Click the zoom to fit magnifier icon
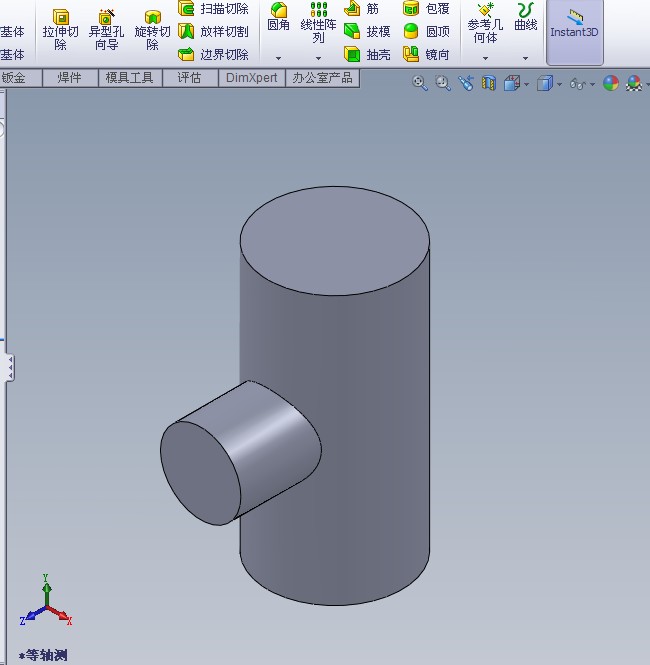 420,83
